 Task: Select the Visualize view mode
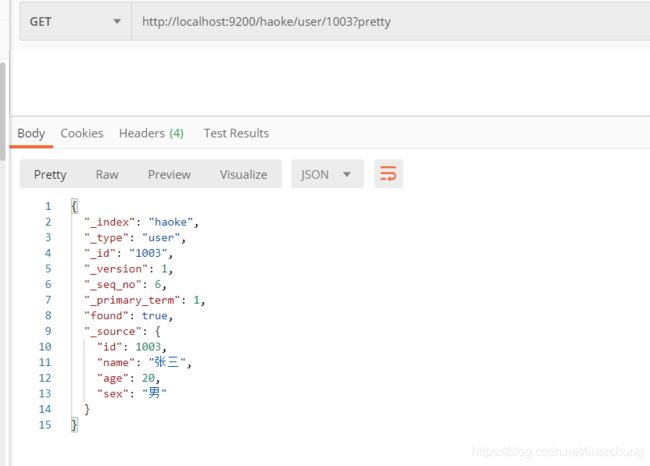click(x=243, y=175)
